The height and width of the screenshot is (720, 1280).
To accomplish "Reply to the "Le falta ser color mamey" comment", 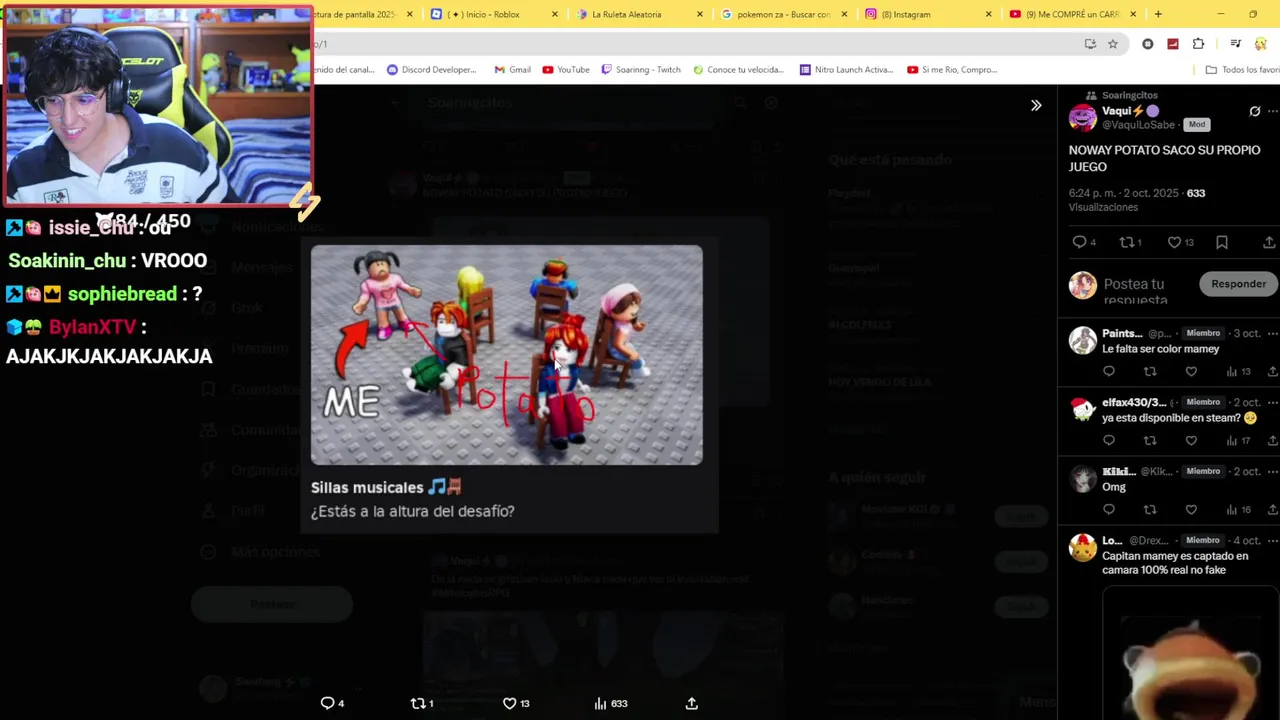I will (x=1109, y=371).
